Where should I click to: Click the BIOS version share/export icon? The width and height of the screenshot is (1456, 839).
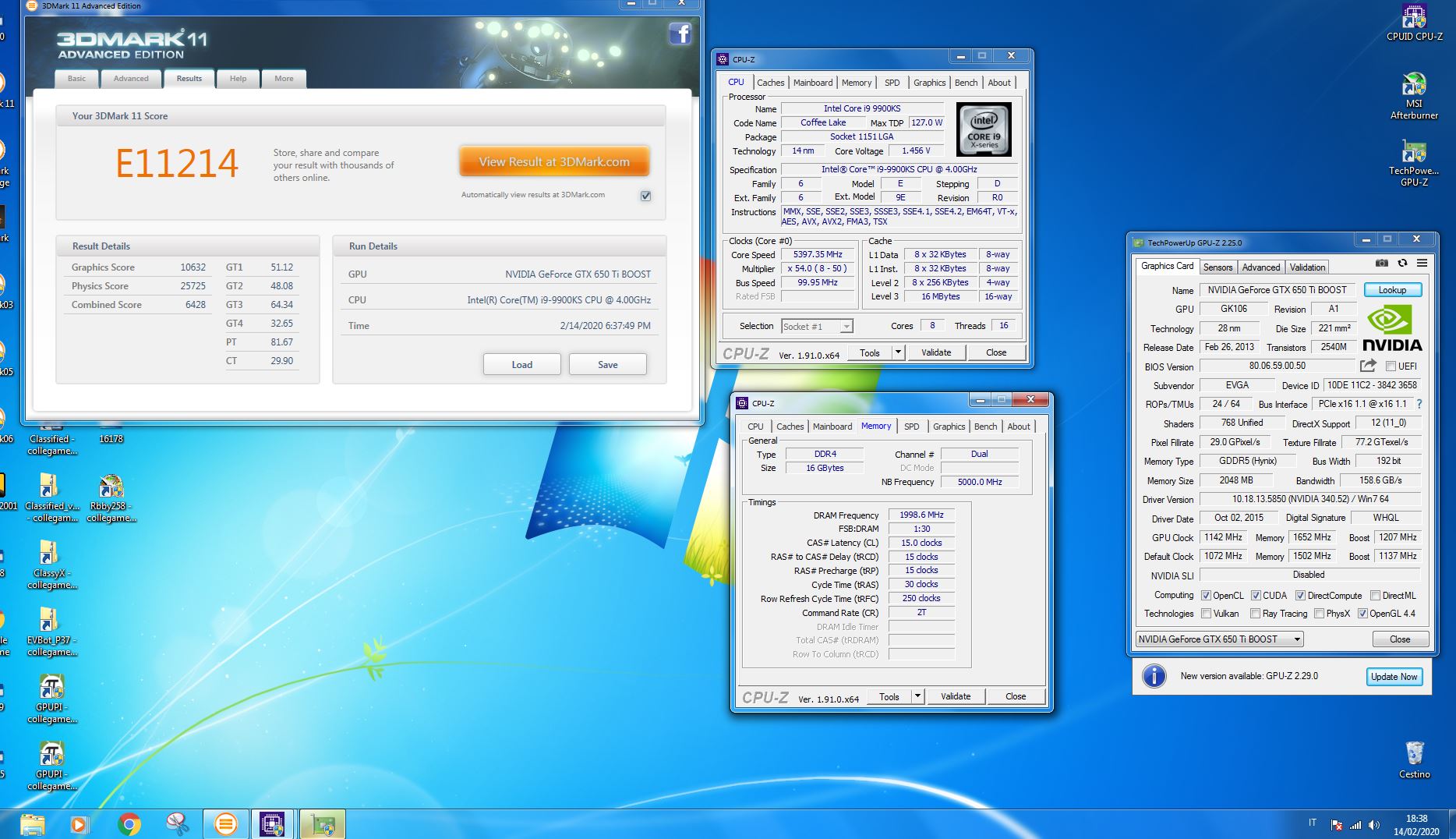[1368, 366]
